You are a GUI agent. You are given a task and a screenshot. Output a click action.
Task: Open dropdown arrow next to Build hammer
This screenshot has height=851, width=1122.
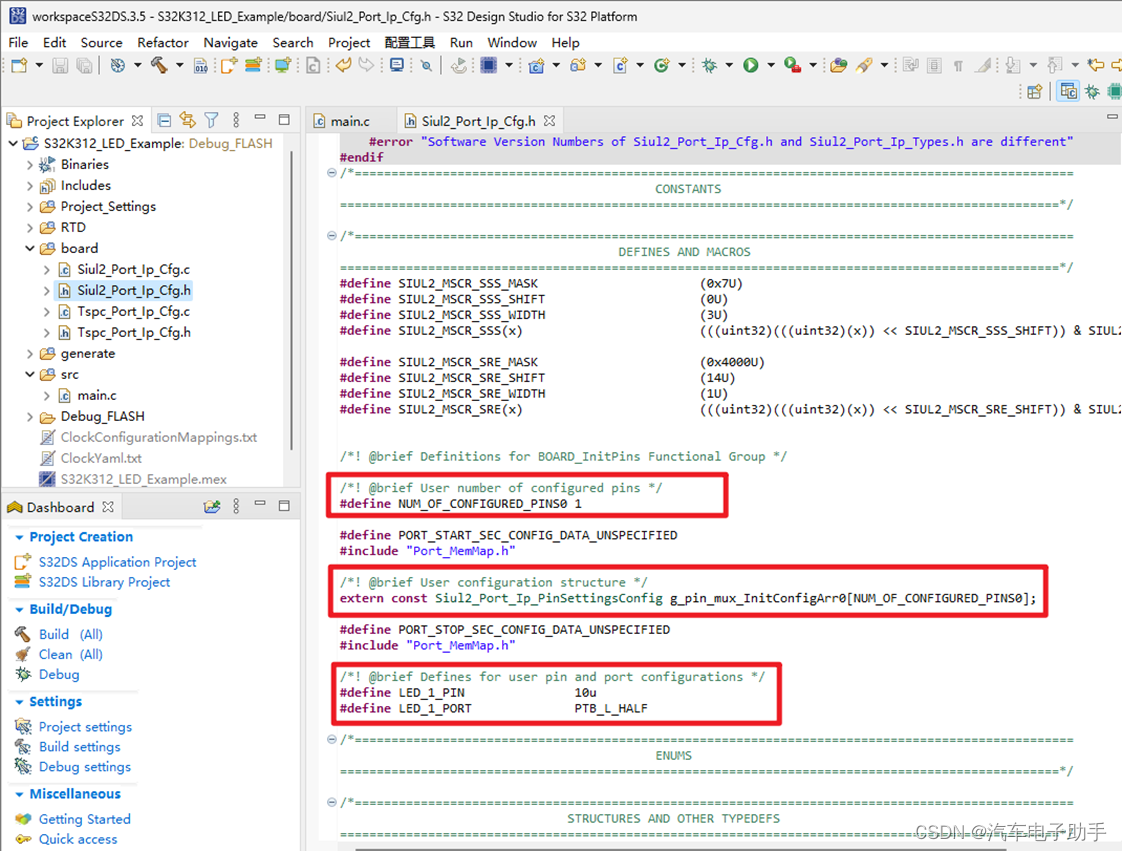pyautogui.click(x=180, y=66)
